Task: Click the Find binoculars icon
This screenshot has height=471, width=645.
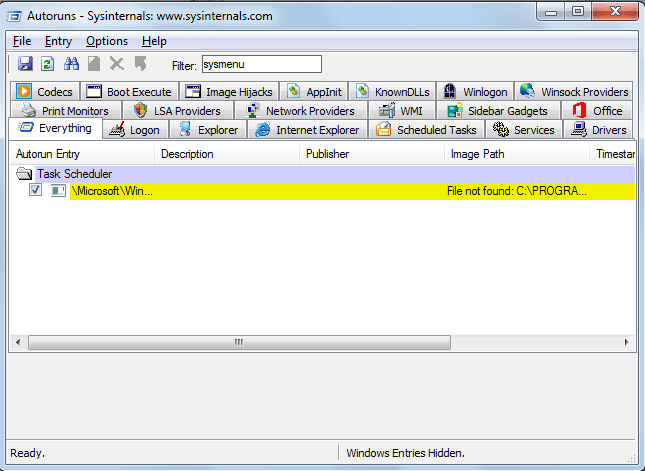Action: pos(71,64)
